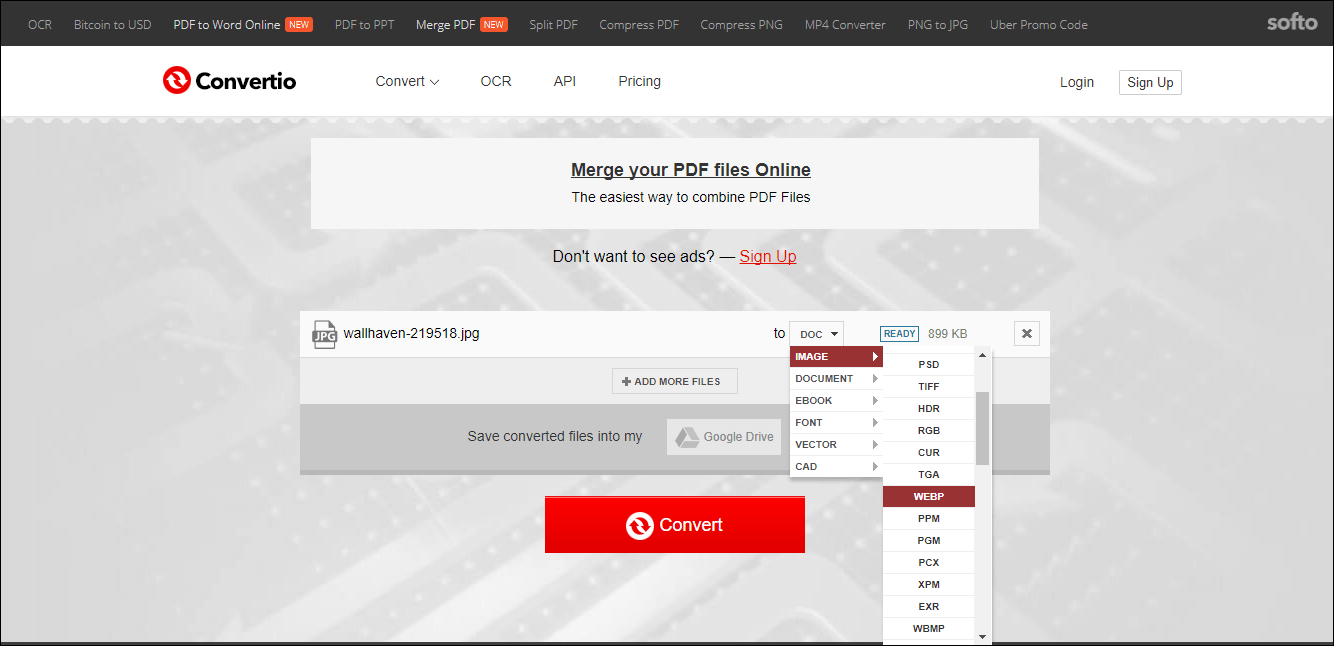
Task: Click the format list scrollbar thumb
Action: click(982, 428)
